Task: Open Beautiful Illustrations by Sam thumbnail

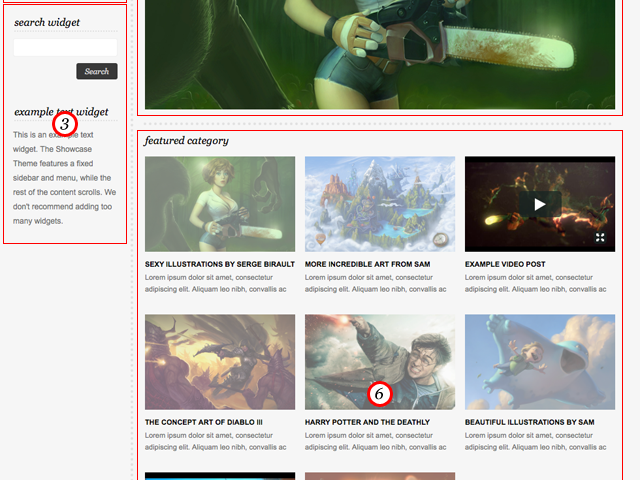Action: (x=540, y=362)
